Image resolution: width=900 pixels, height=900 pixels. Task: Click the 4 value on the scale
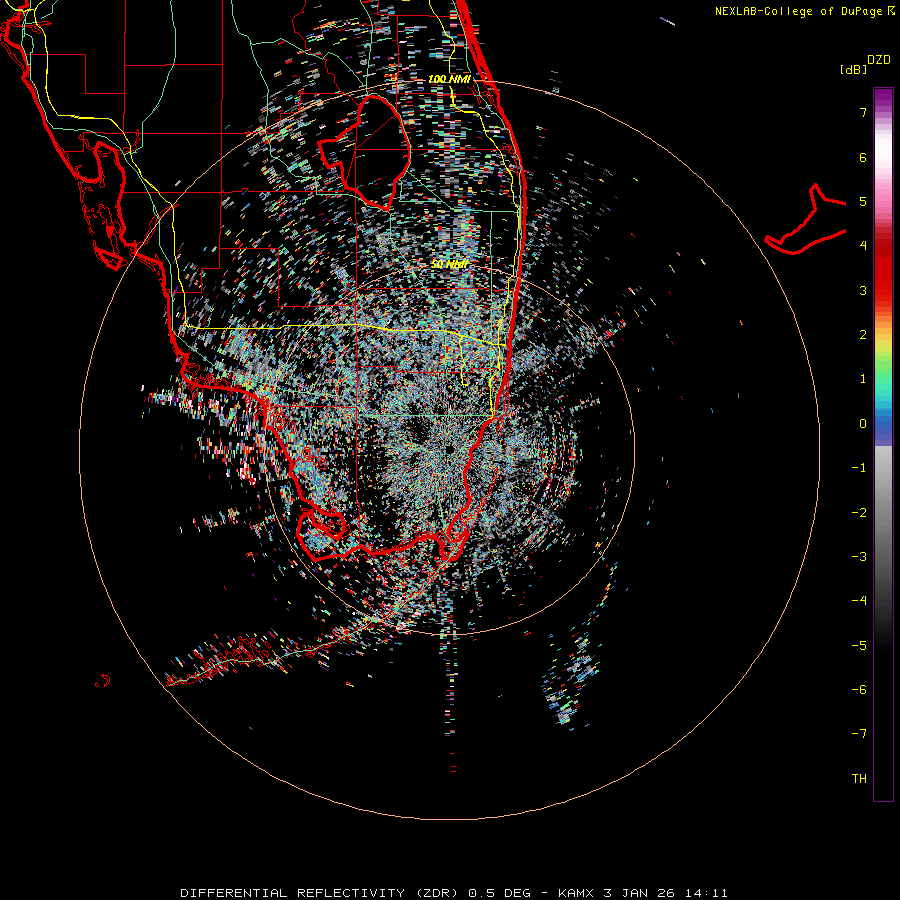(863, 246)
